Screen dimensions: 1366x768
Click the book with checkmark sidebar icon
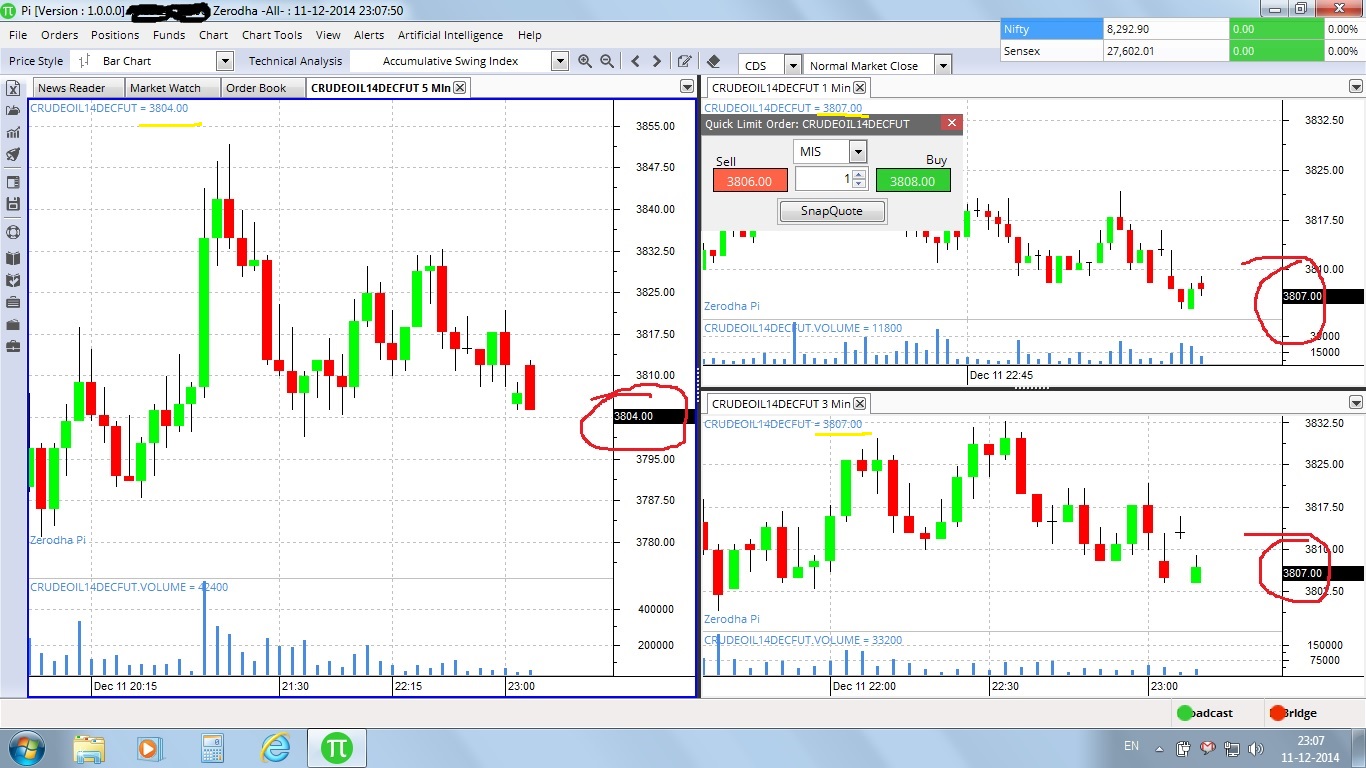tap(13, 280)
